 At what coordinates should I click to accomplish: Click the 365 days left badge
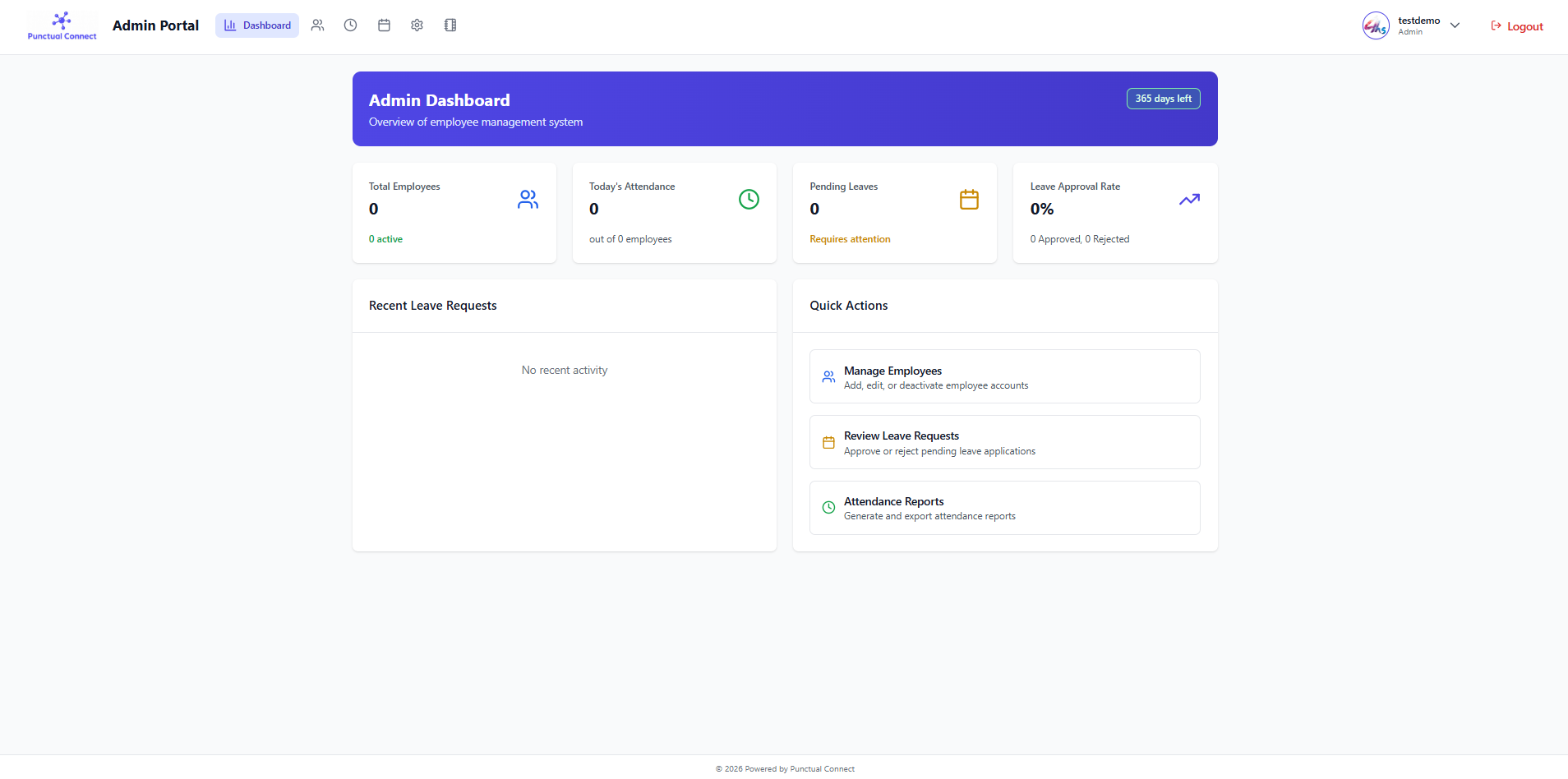tap(1164, 98)
